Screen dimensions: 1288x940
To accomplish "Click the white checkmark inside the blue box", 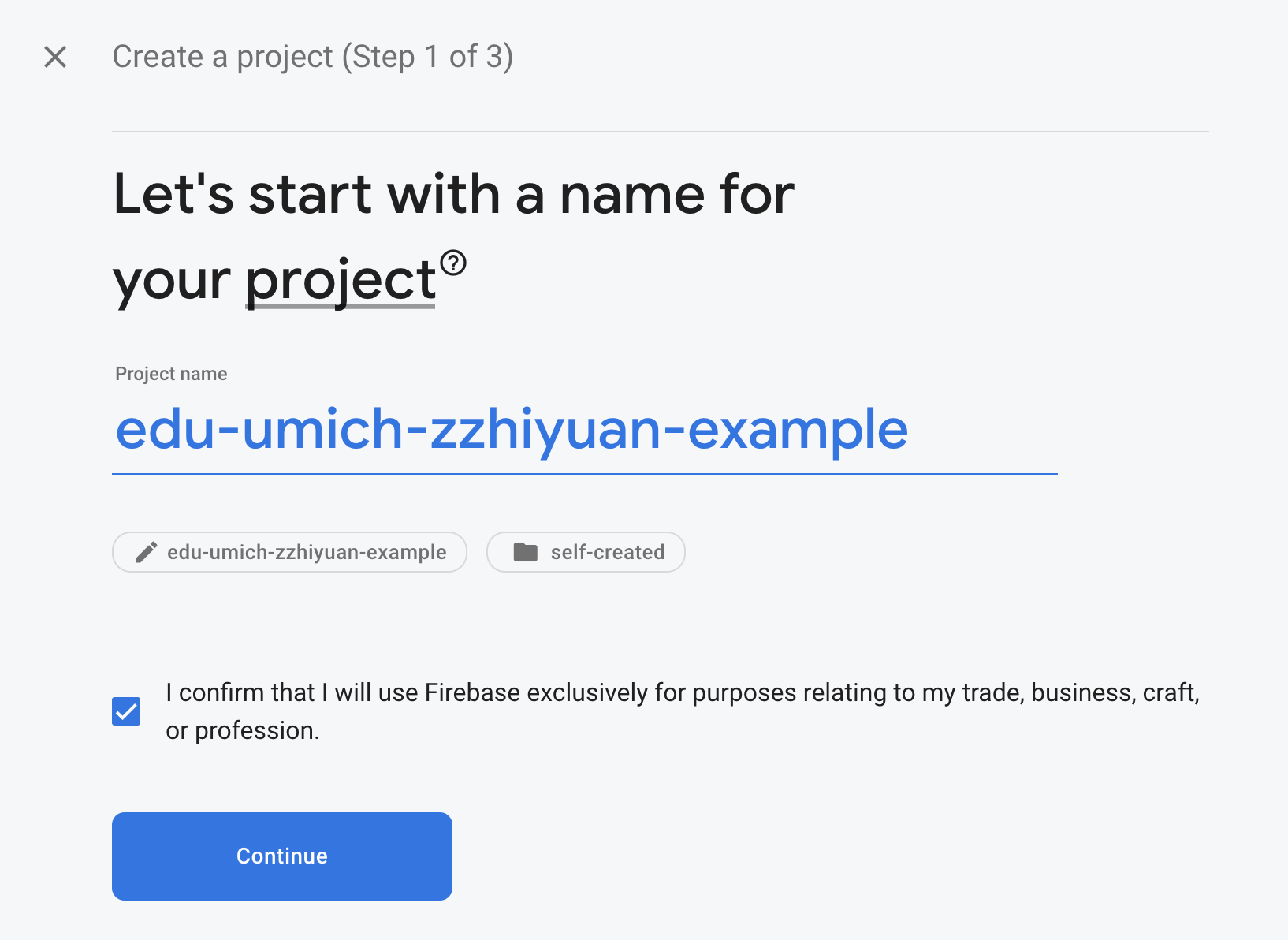I will coord(126,711).
